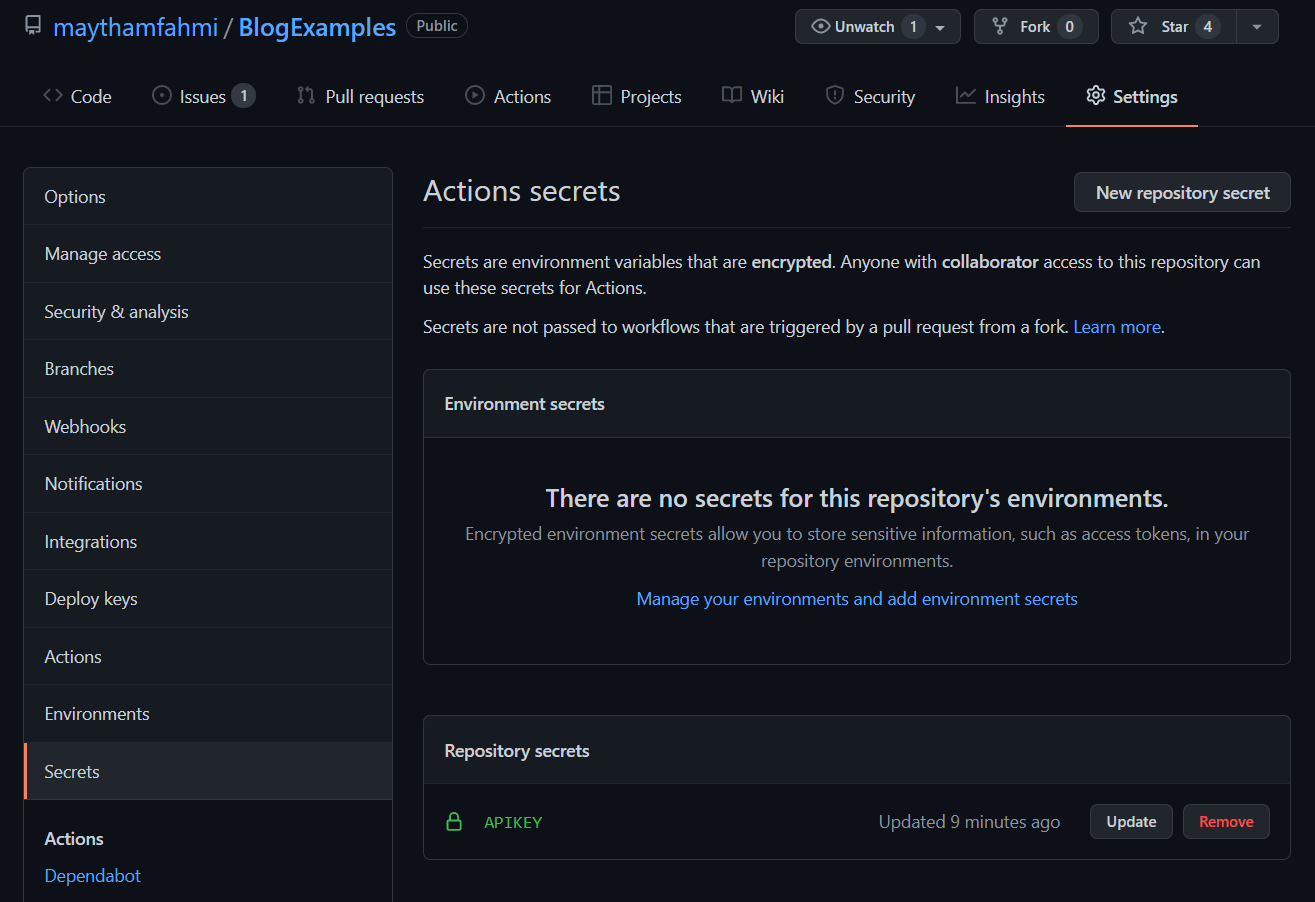Click the eye icon in Unwatch button

[x=821, y=27]
